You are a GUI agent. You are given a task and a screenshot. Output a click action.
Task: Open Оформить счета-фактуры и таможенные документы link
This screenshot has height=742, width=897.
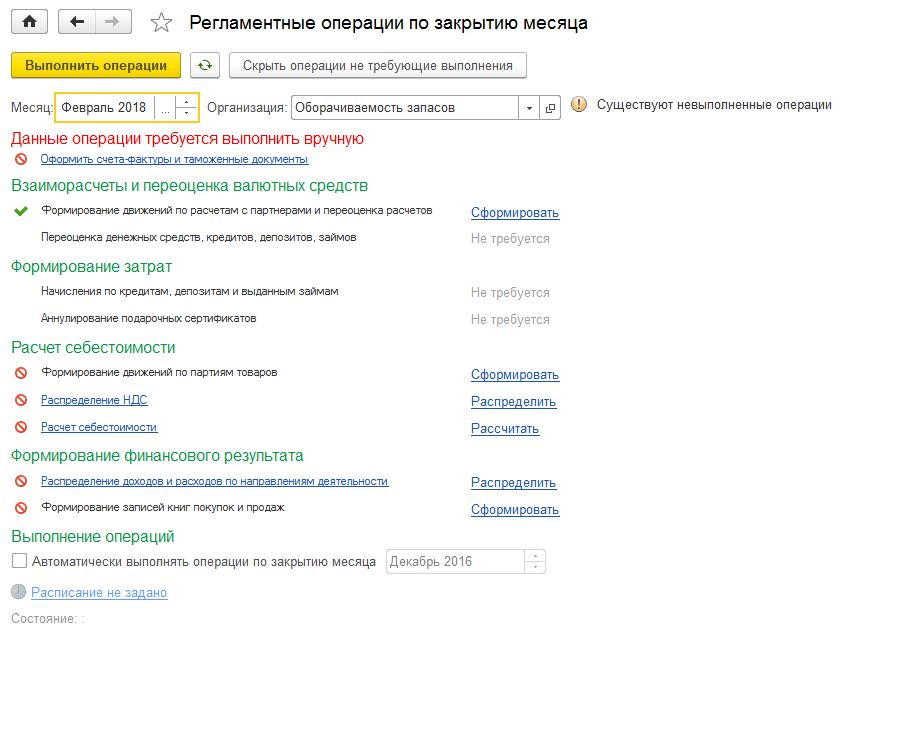pos(174,159)
